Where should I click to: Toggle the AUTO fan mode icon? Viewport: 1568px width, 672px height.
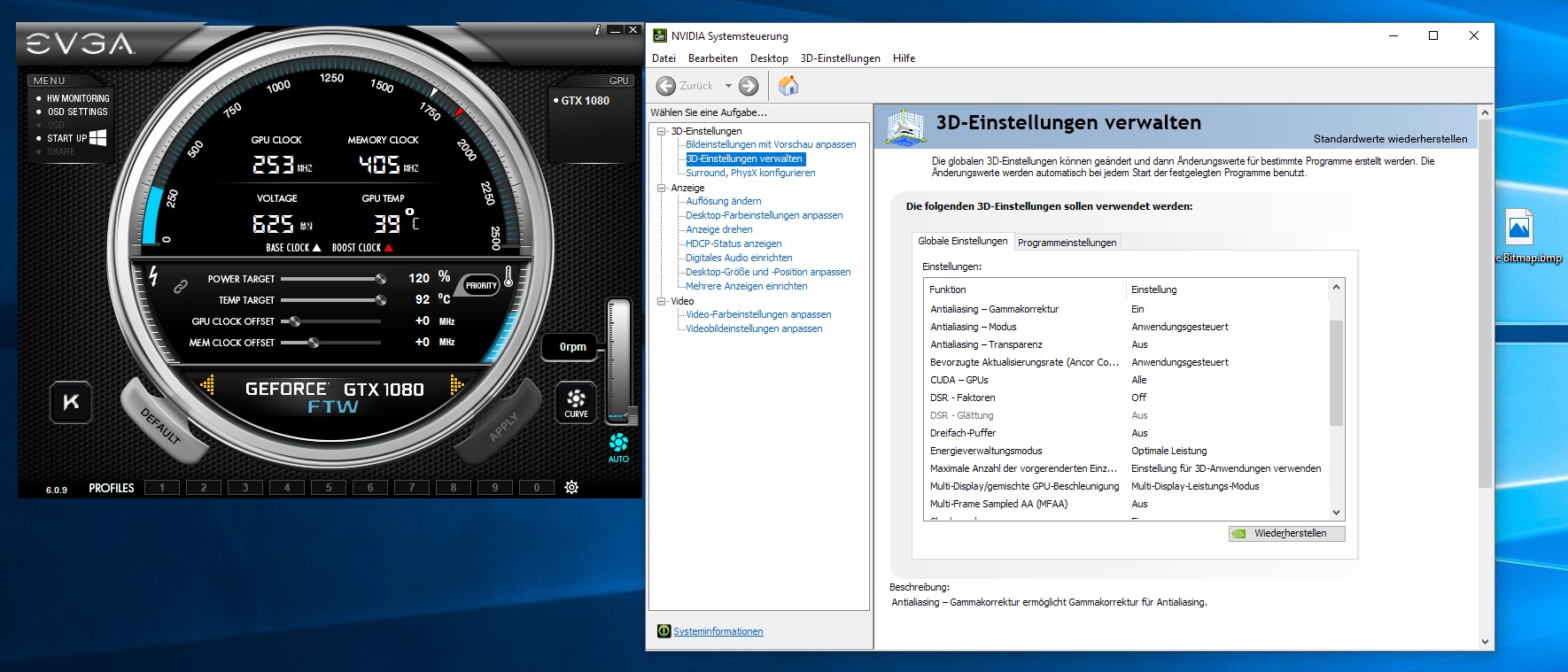[618, 447]
